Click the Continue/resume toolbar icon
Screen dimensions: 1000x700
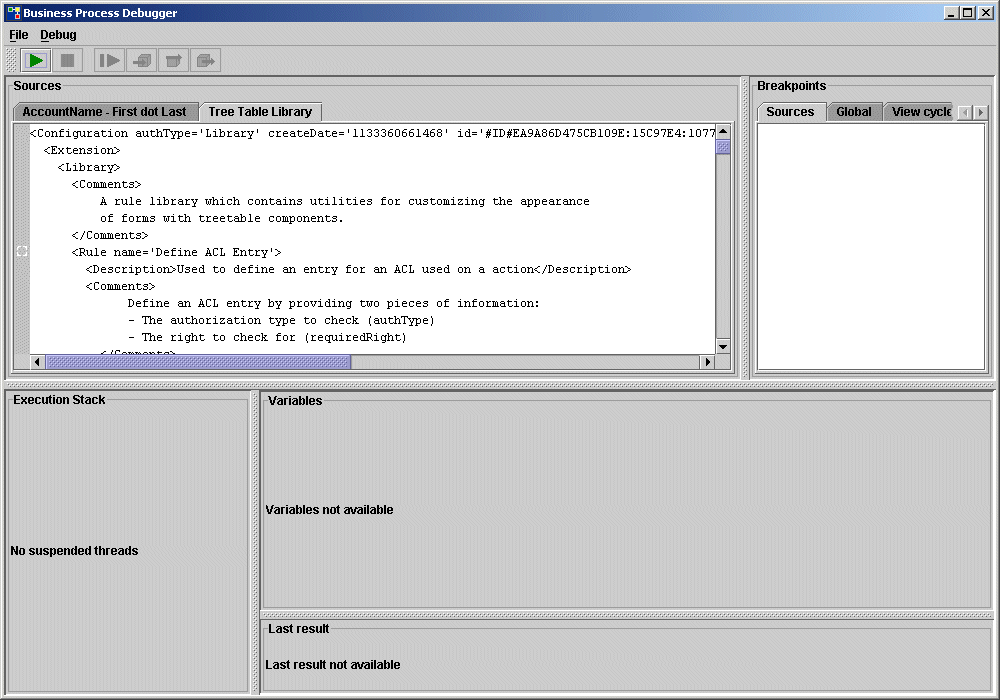[x=109, y=61]
